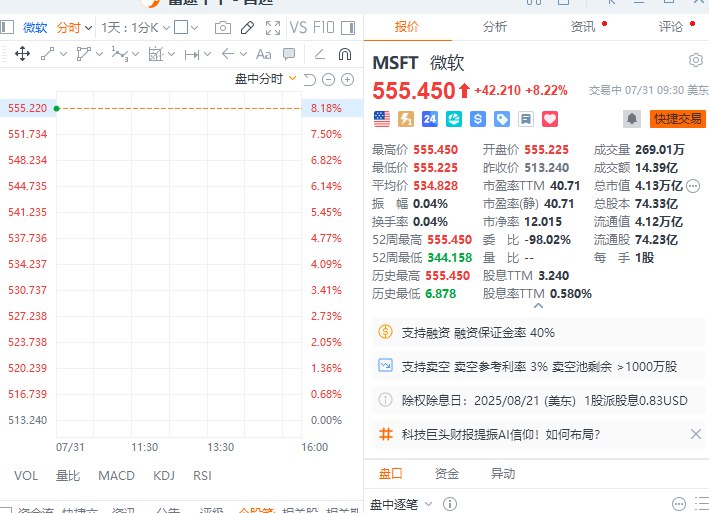Toggle the right sidebar panel icon

point(348,28)
